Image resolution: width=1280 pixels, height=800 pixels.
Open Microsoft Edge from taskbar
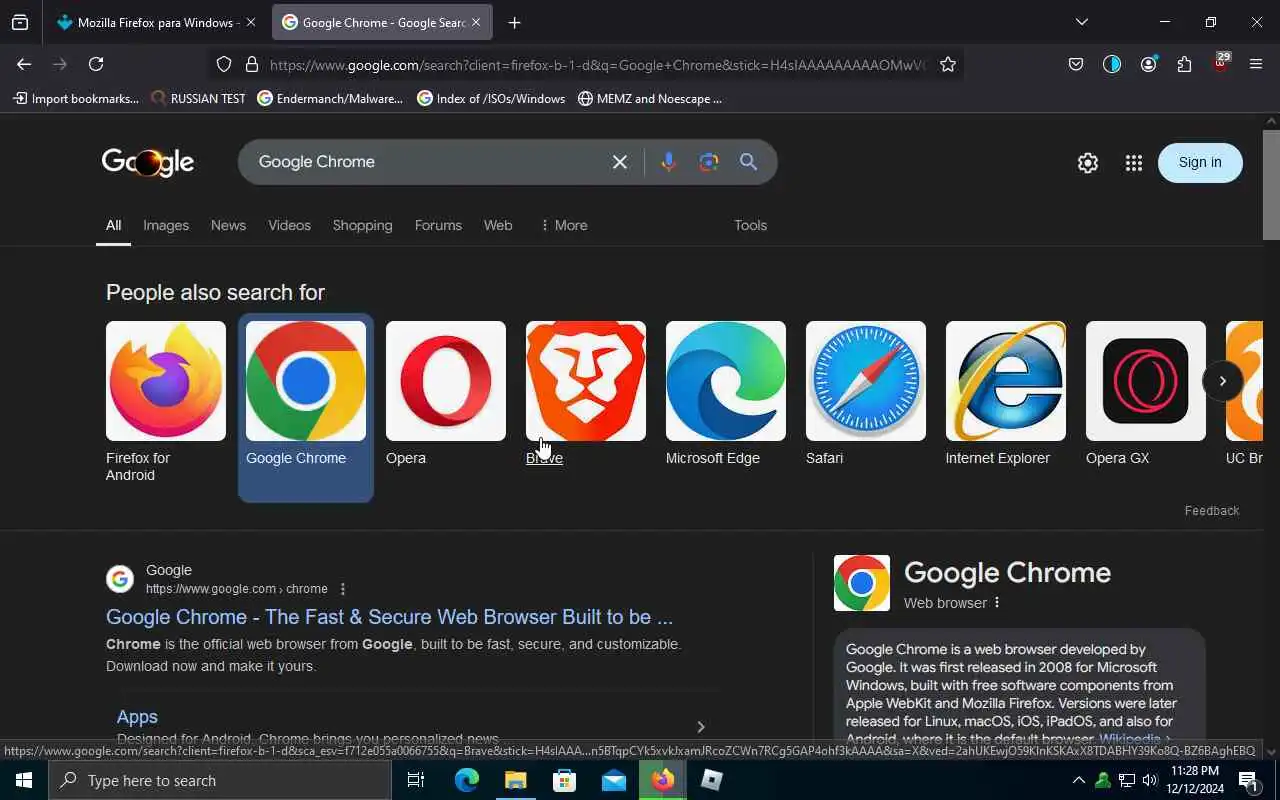tap(467, 780)
